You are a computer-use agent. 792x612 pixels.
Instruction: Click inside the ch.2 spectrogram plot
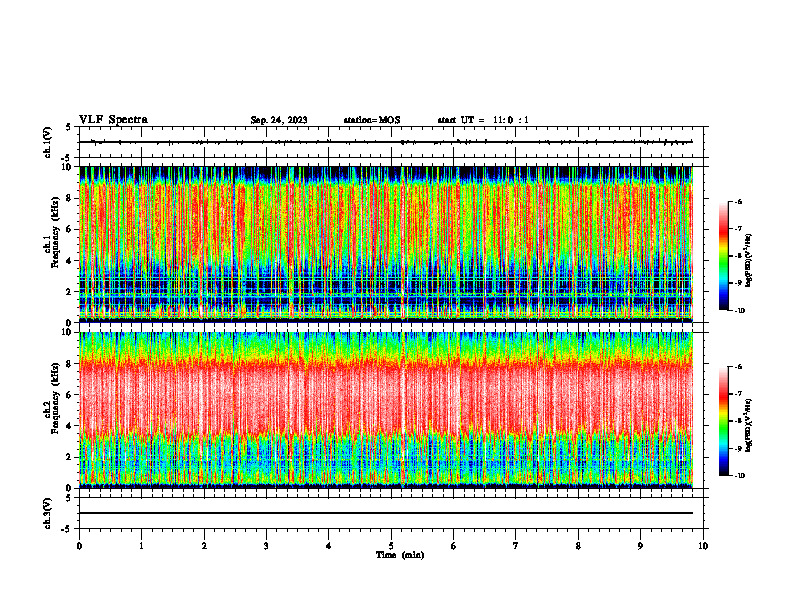click(386, 410)
